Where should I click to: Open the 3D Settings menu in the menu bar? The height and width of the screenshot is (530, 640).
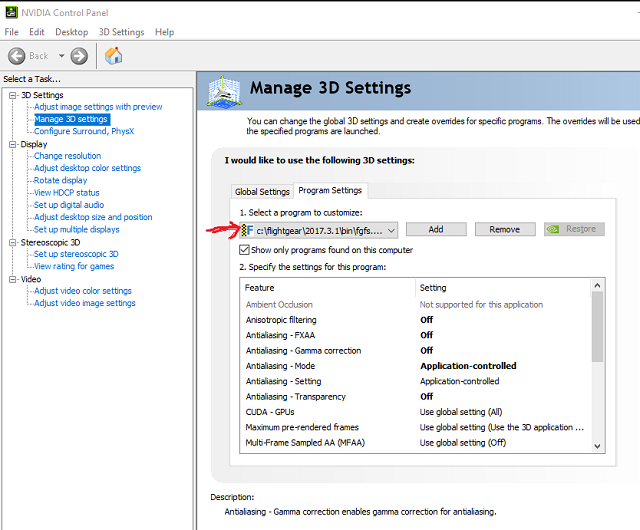[121, 32]
